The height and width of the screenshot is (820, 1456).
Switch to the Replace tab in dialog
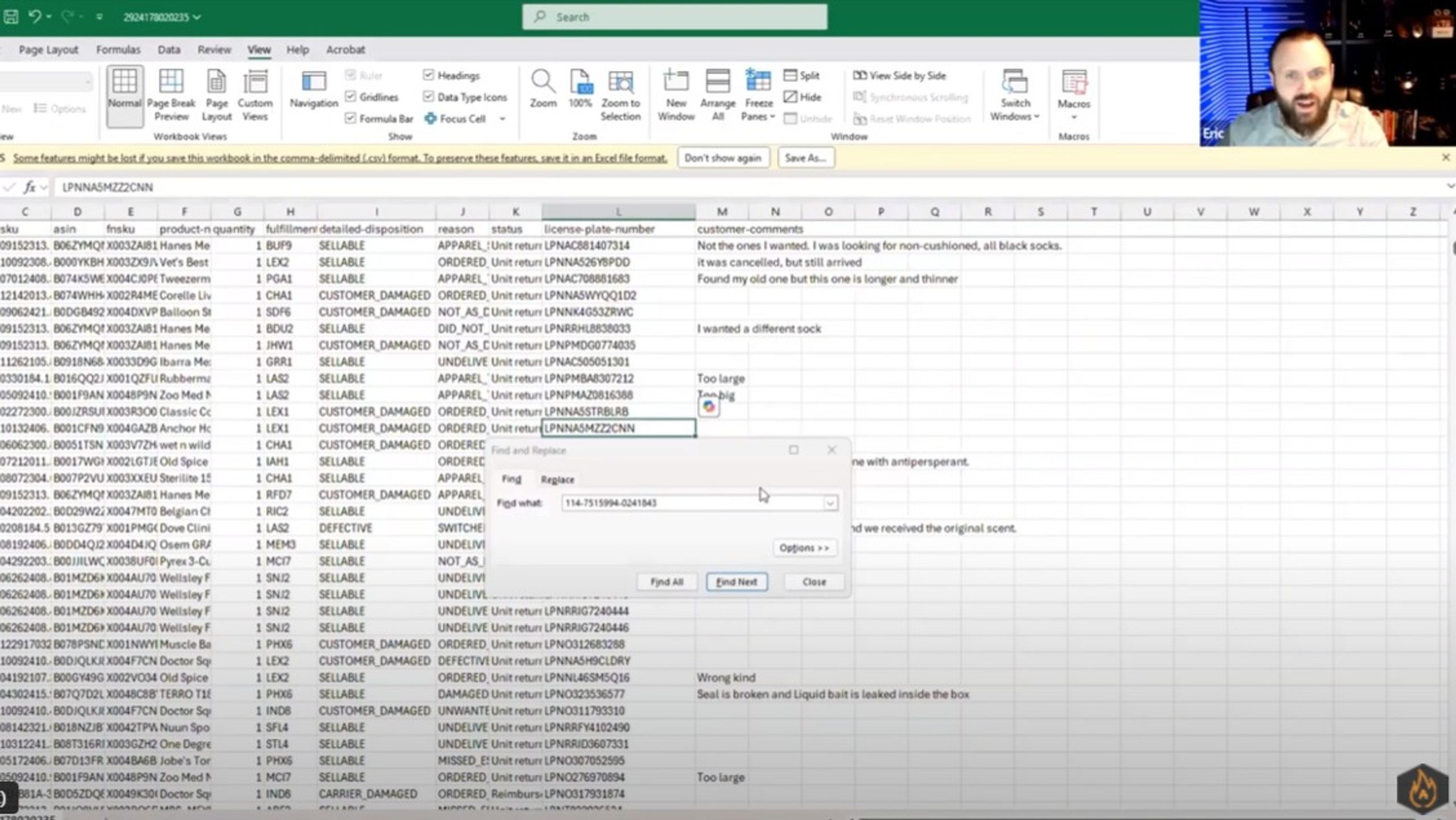(x=557, y=479)
